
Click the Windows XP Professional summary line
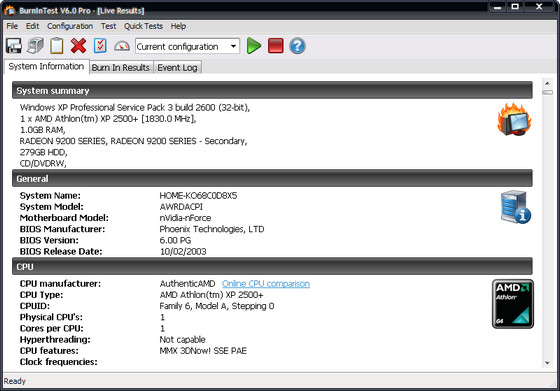tap(135, 107)
